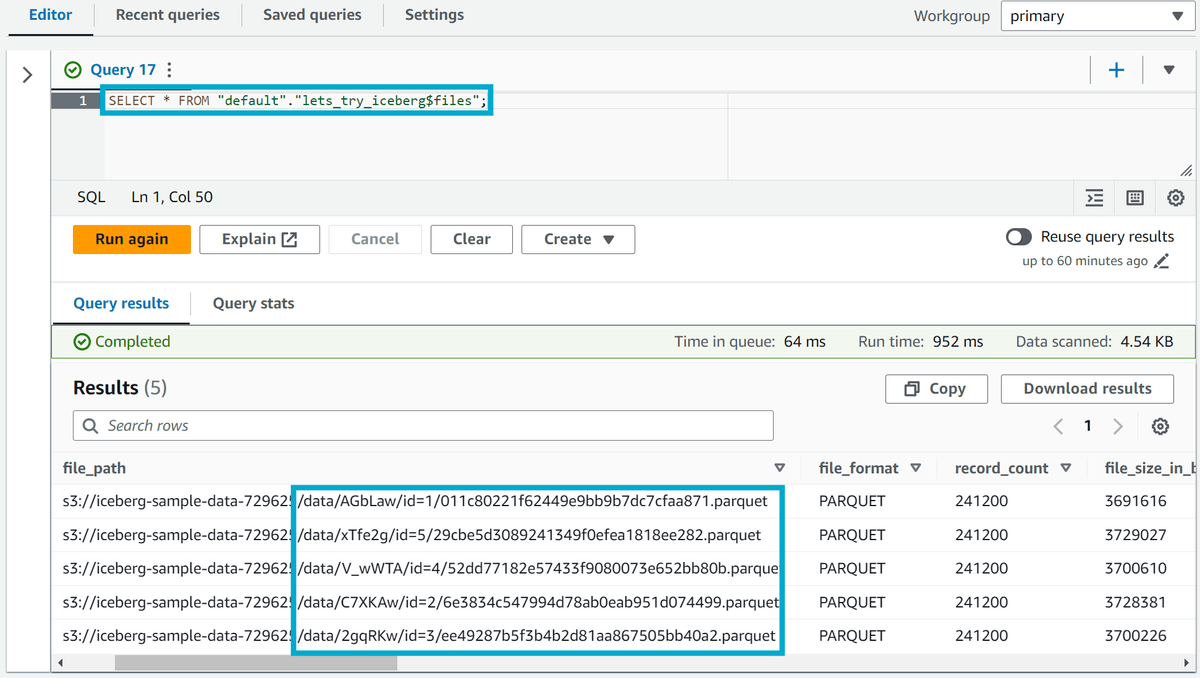Image resolution: width=1200 pixels, height=678 pixels.
Task: Enable Reuse query results
Action: 1019,237
